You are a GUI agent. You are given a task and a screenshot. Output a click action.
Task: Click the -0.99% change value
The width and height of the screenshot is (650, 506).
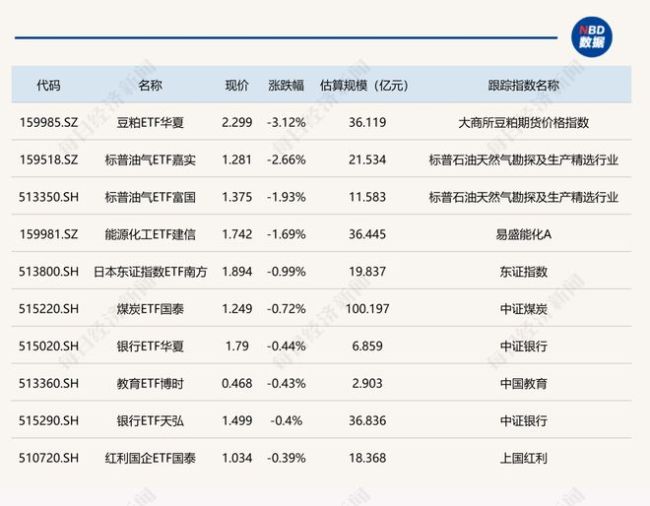click(x=286, y=272)
